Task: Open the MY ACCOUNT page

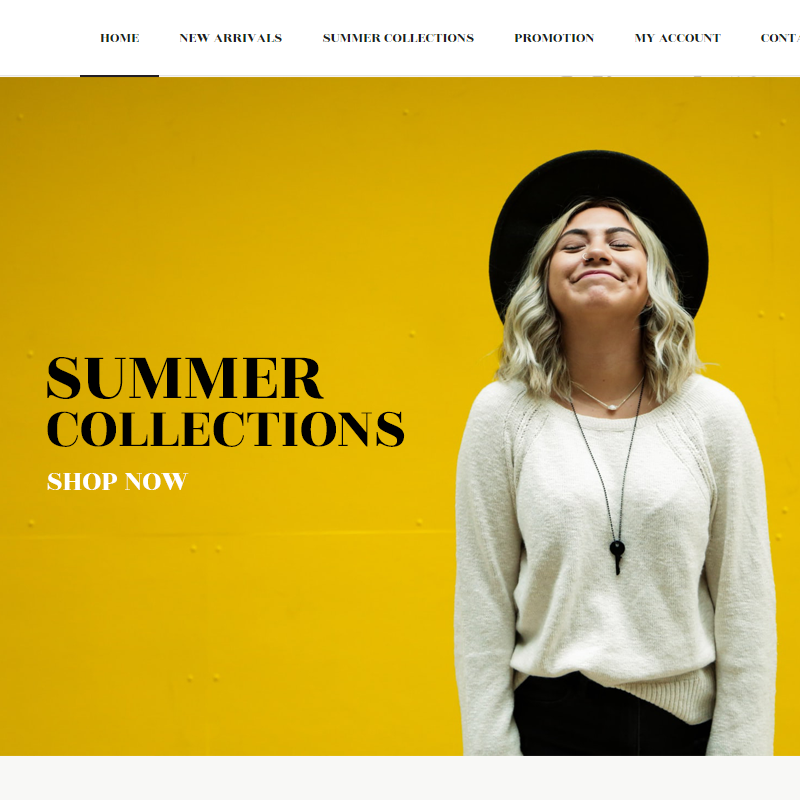Action: pyautogui.click(x=677, y=38)
